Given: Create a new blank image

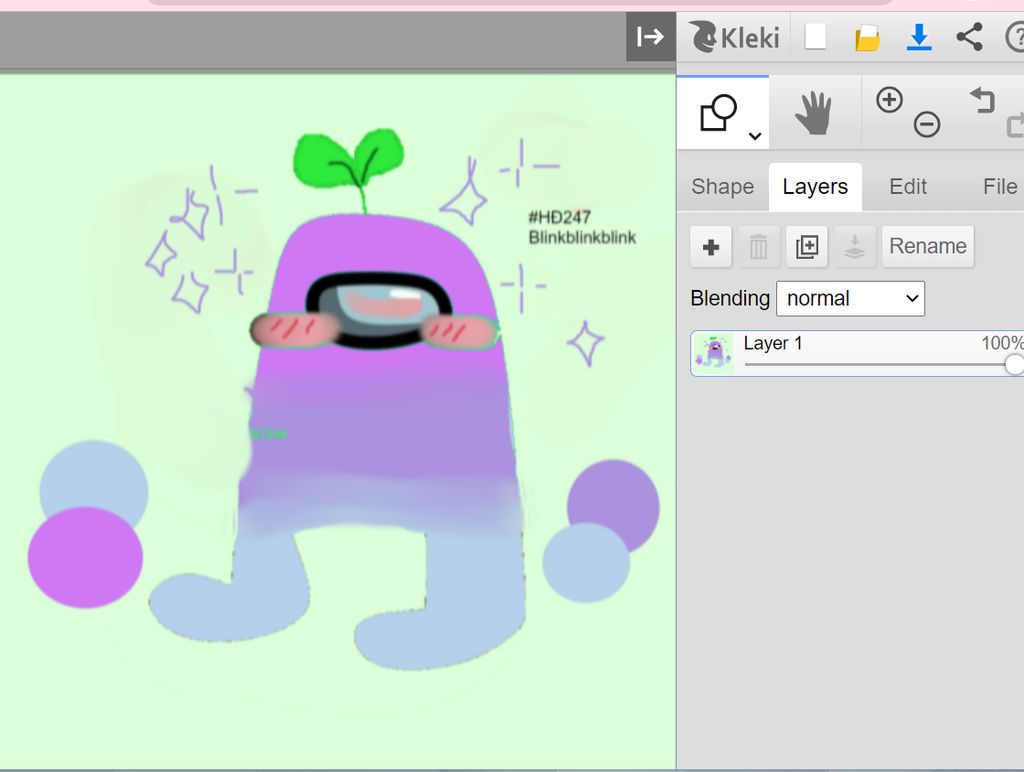Looking at the screenshot, I should point(815,37).
